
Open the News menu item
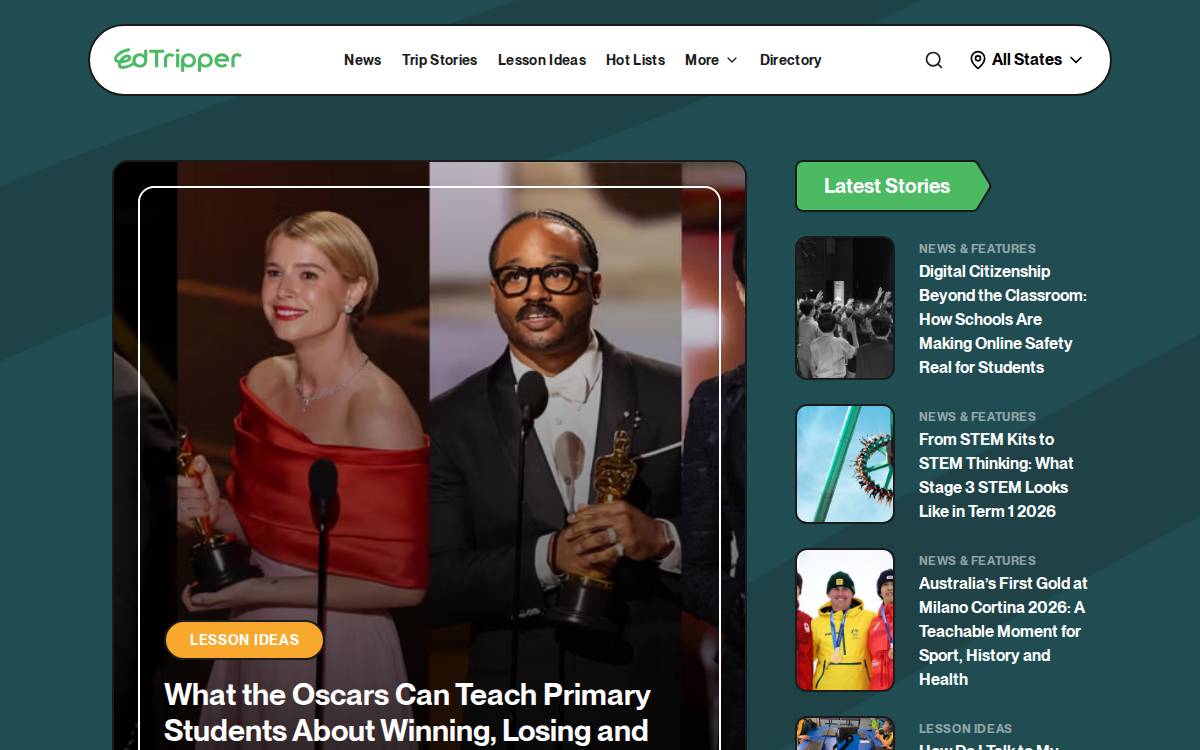(362, 60)
